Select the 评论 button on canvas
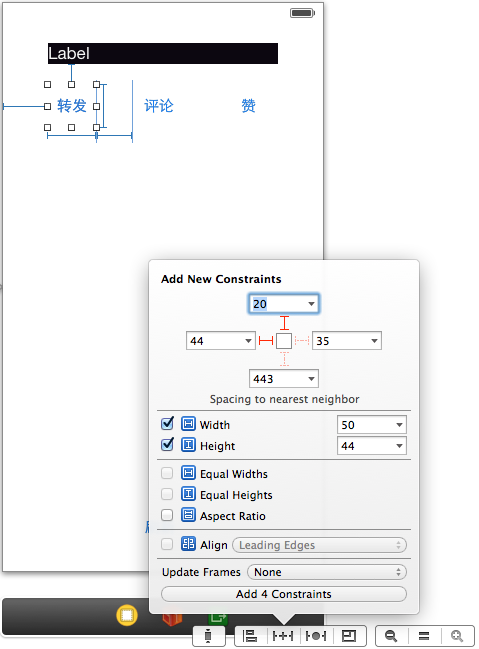 click(x=159, y=106)
